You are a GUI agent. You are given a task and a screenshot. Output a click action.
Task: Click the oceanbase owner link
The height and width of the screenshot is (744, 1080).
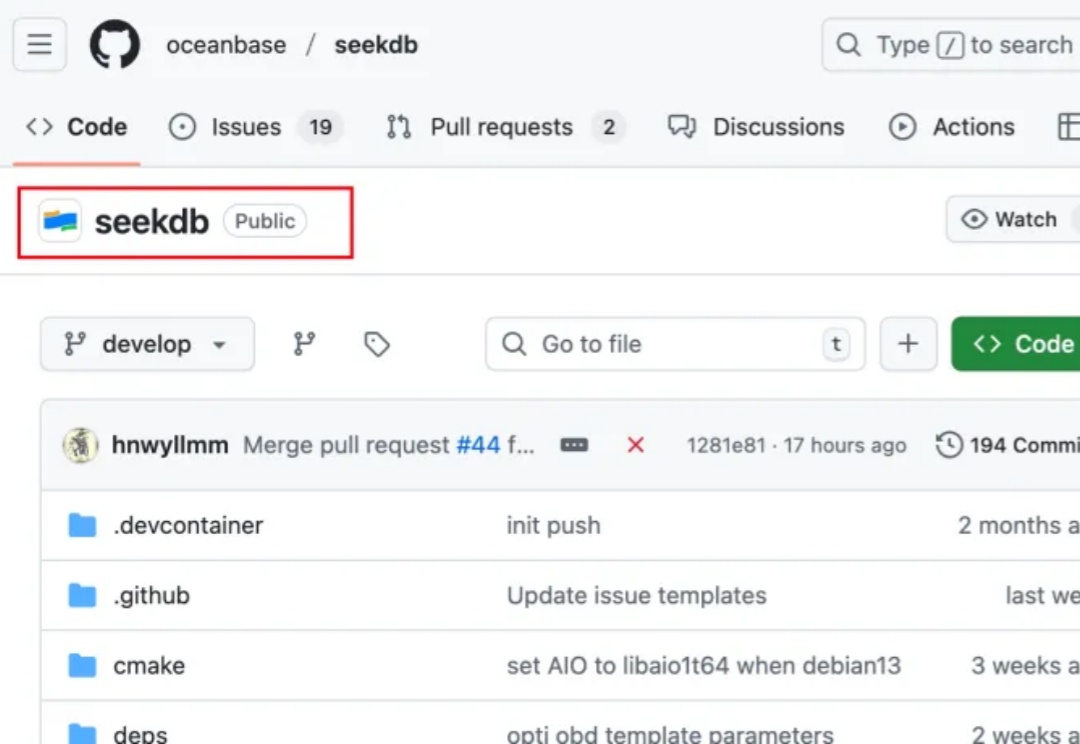click(x=226, y=45)
